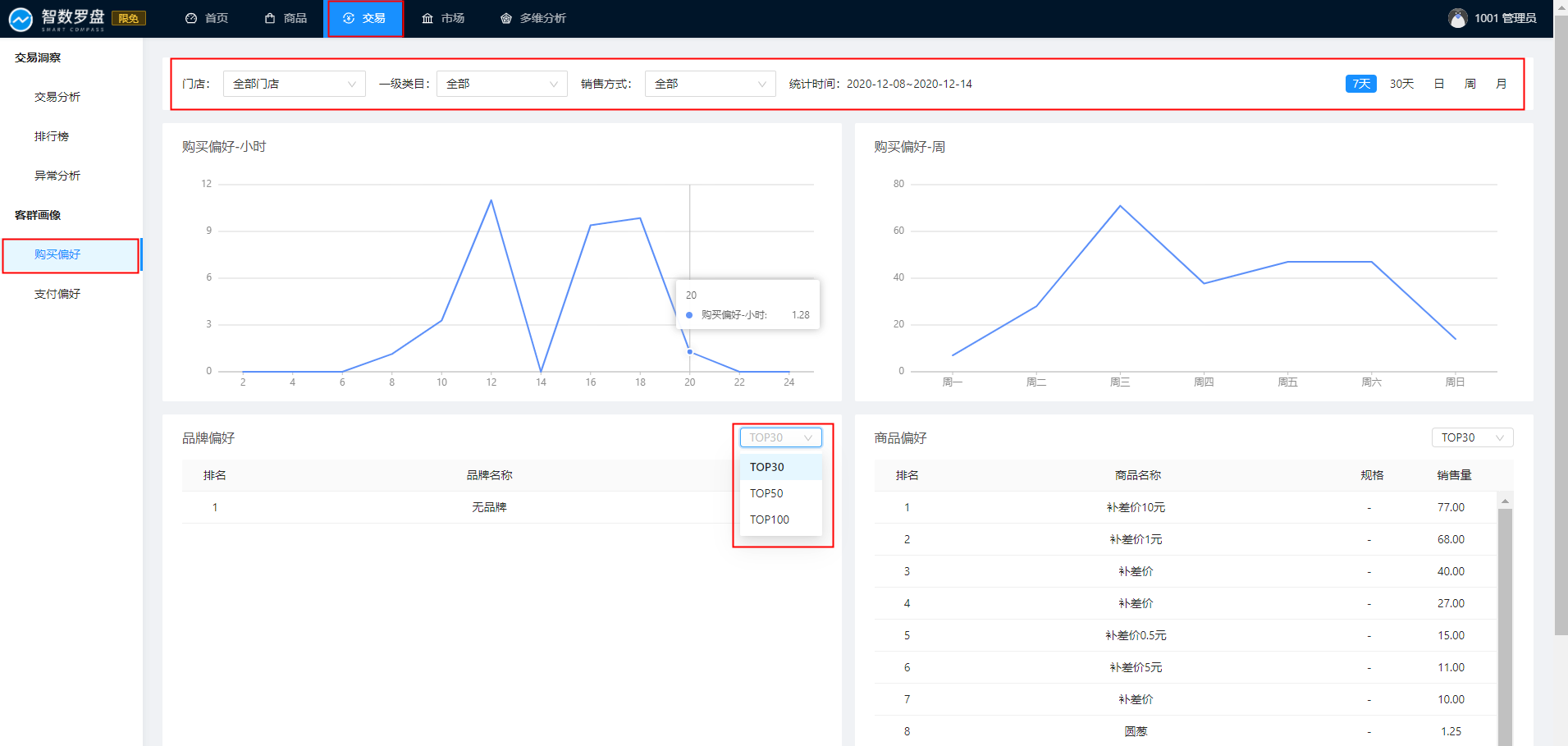
Task: Switch statistics period to 月
Action: click(x=1501, y=84)
